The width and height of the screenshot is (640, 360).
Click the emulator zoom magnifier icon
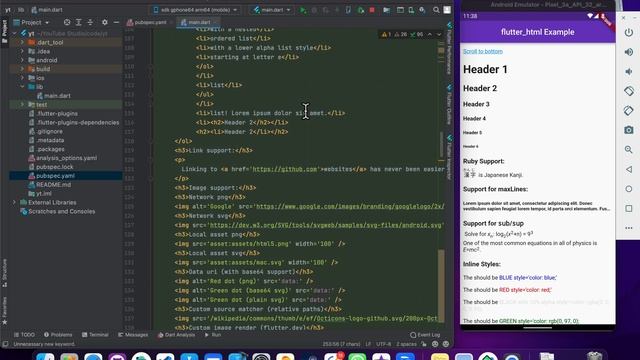(629, 150)
